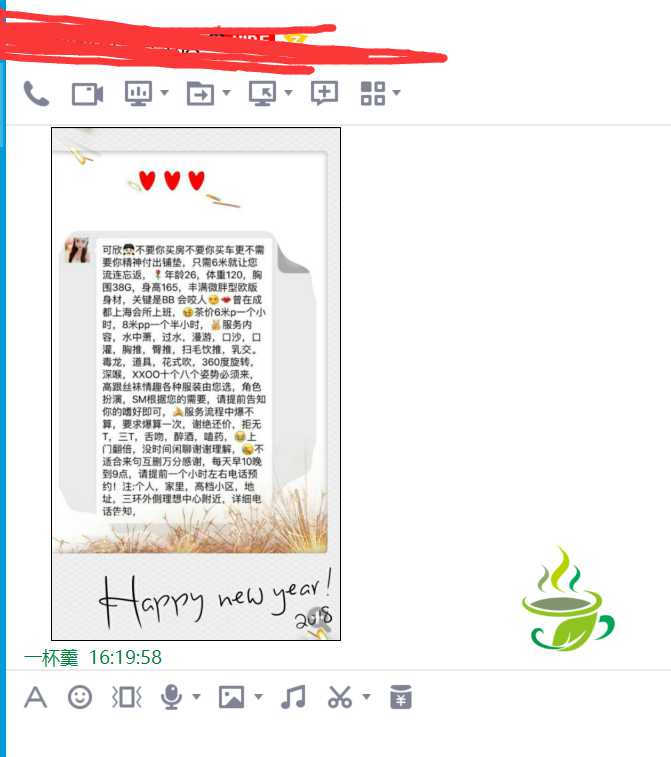Click the music note icon

coord(293,697)
